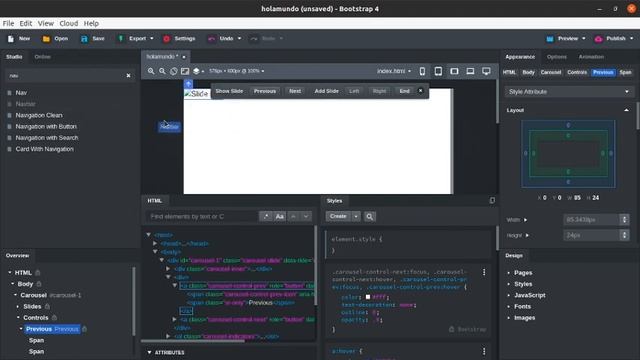
Task: Switch to the desktop monitor viewport
Action: pos(486,71)
